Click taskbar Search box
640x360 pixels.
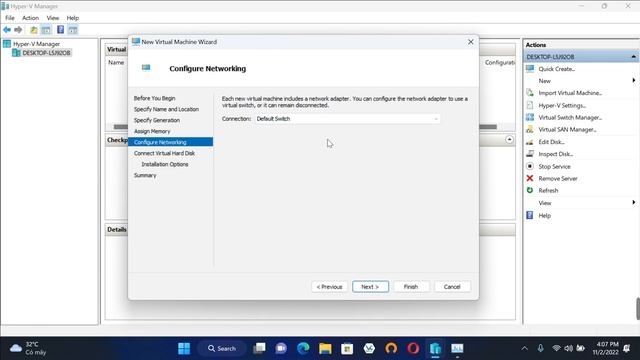[x=222, y=348]
